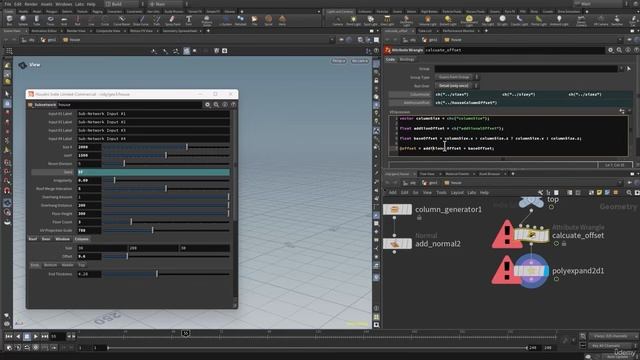Select the Spot Light shelf tool
This screenshot has height=360, width=640.
pos(370,20)
